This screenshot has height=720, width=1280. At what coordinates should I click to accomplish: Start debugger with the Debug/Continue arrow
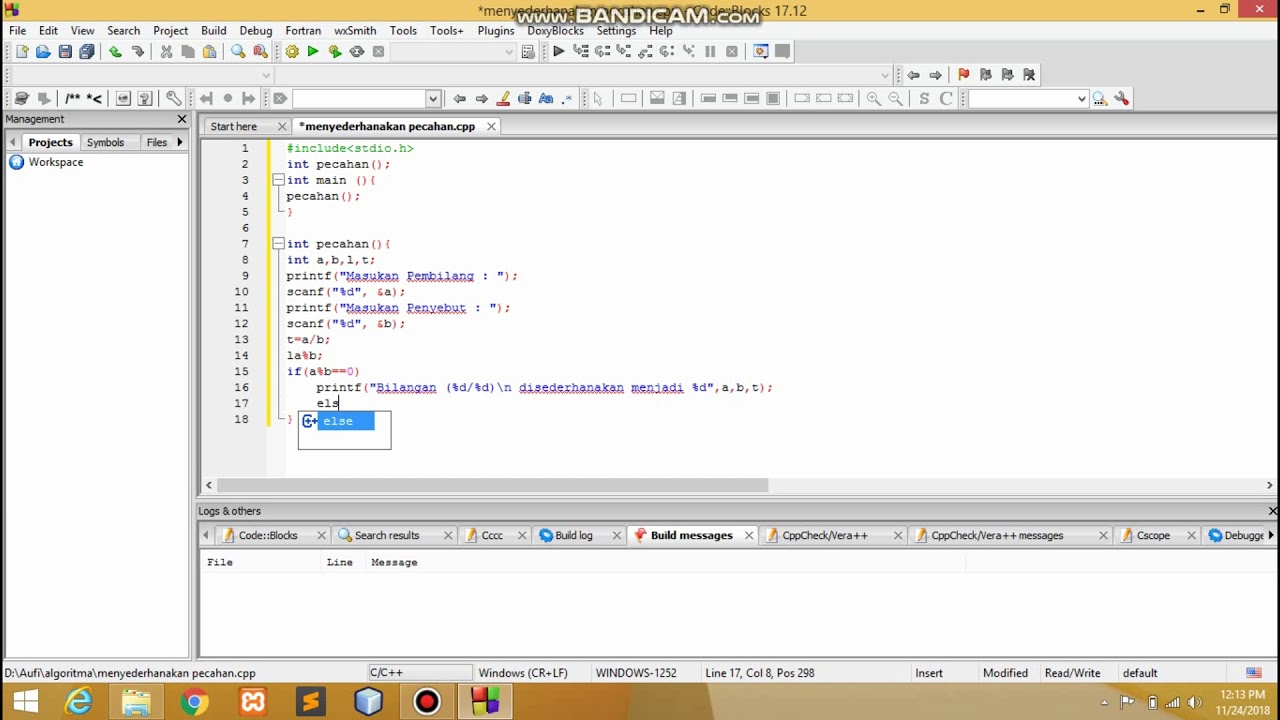point(559,52)
